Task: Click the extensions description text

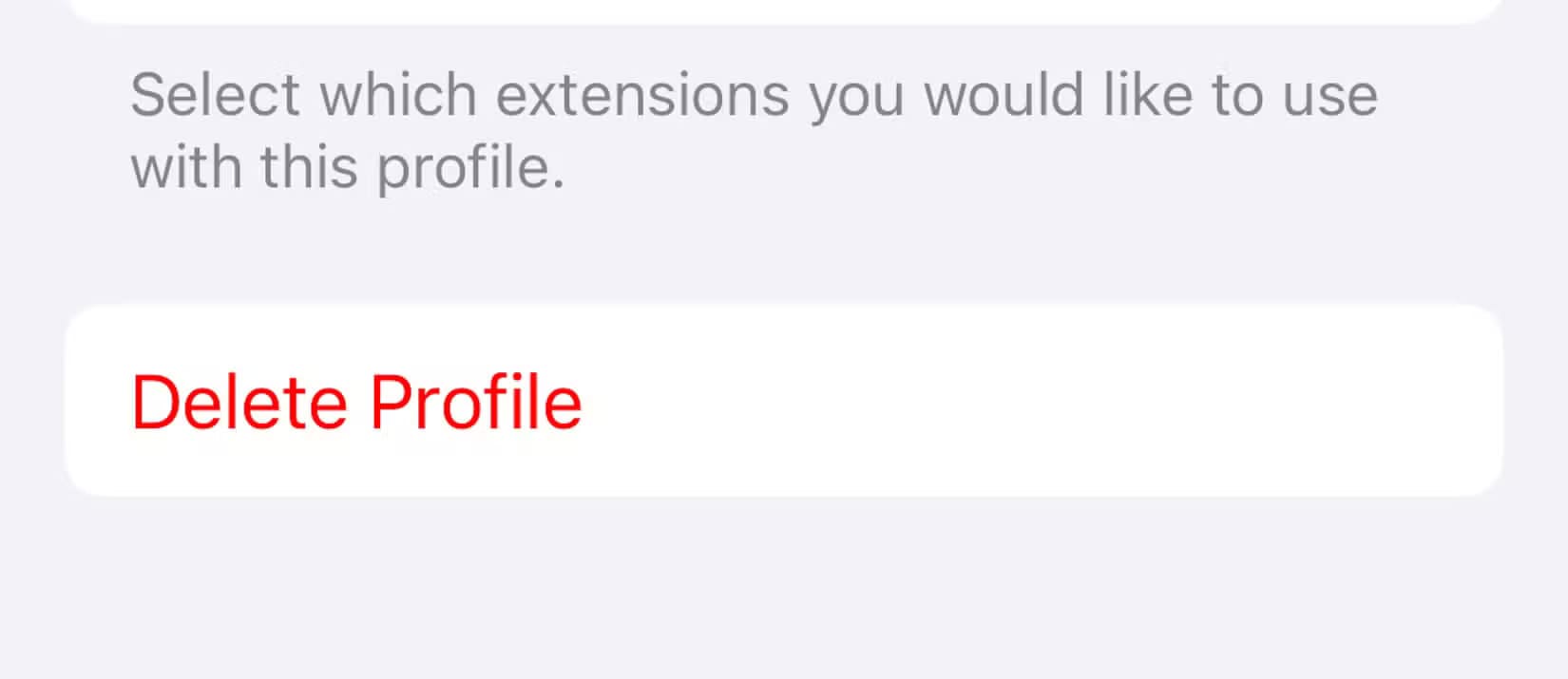Action: coord(754,131)
